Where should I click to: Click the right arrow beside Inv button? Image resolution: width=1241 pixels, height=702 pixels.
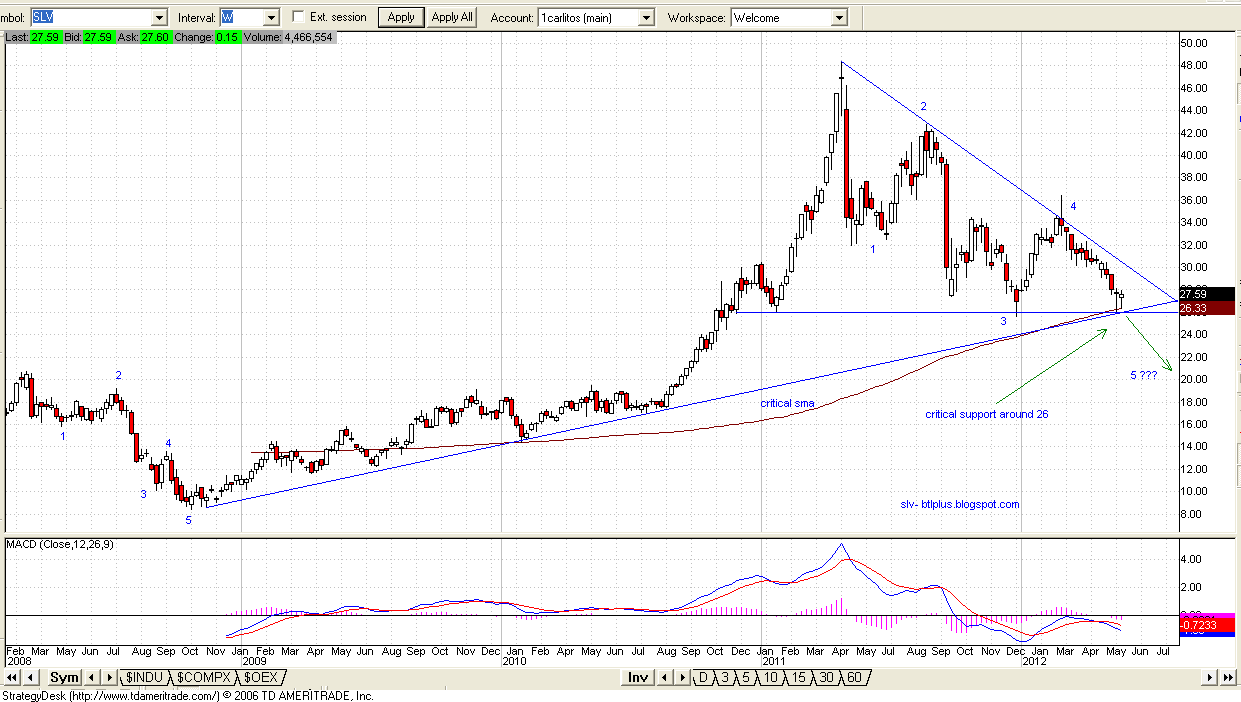(x=680, y=677)
